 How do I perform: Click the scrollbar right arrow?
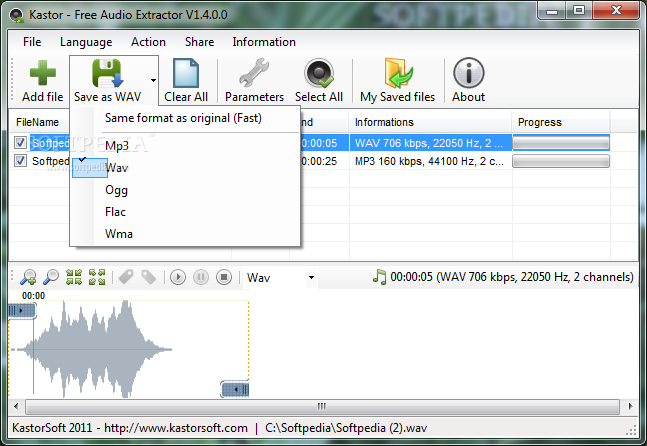coord(630,406)
